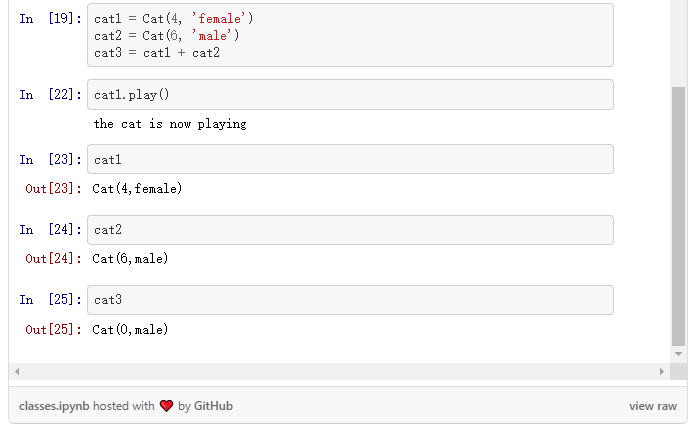Click the horizontal scrollbar left arrow
694x427 pixels.
(17, 372)
